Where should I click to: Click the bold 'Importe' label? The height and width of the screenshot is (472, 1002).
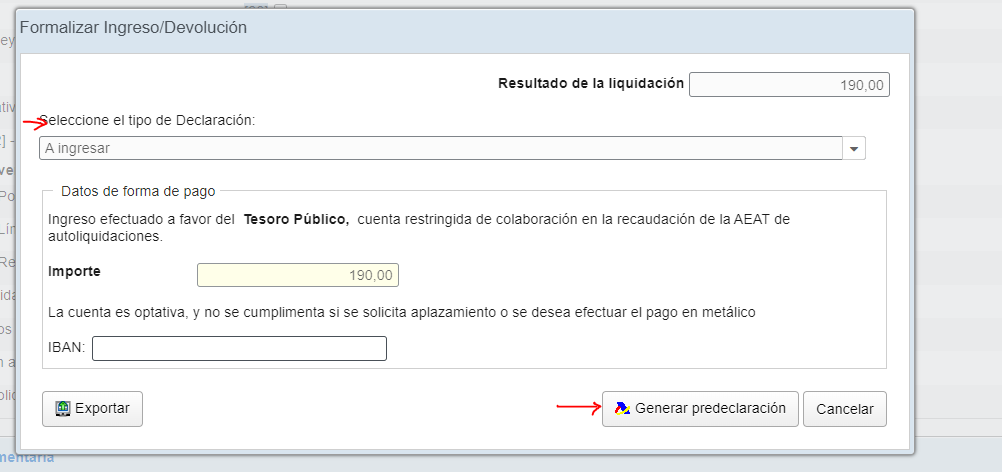[x=74, y=271]
